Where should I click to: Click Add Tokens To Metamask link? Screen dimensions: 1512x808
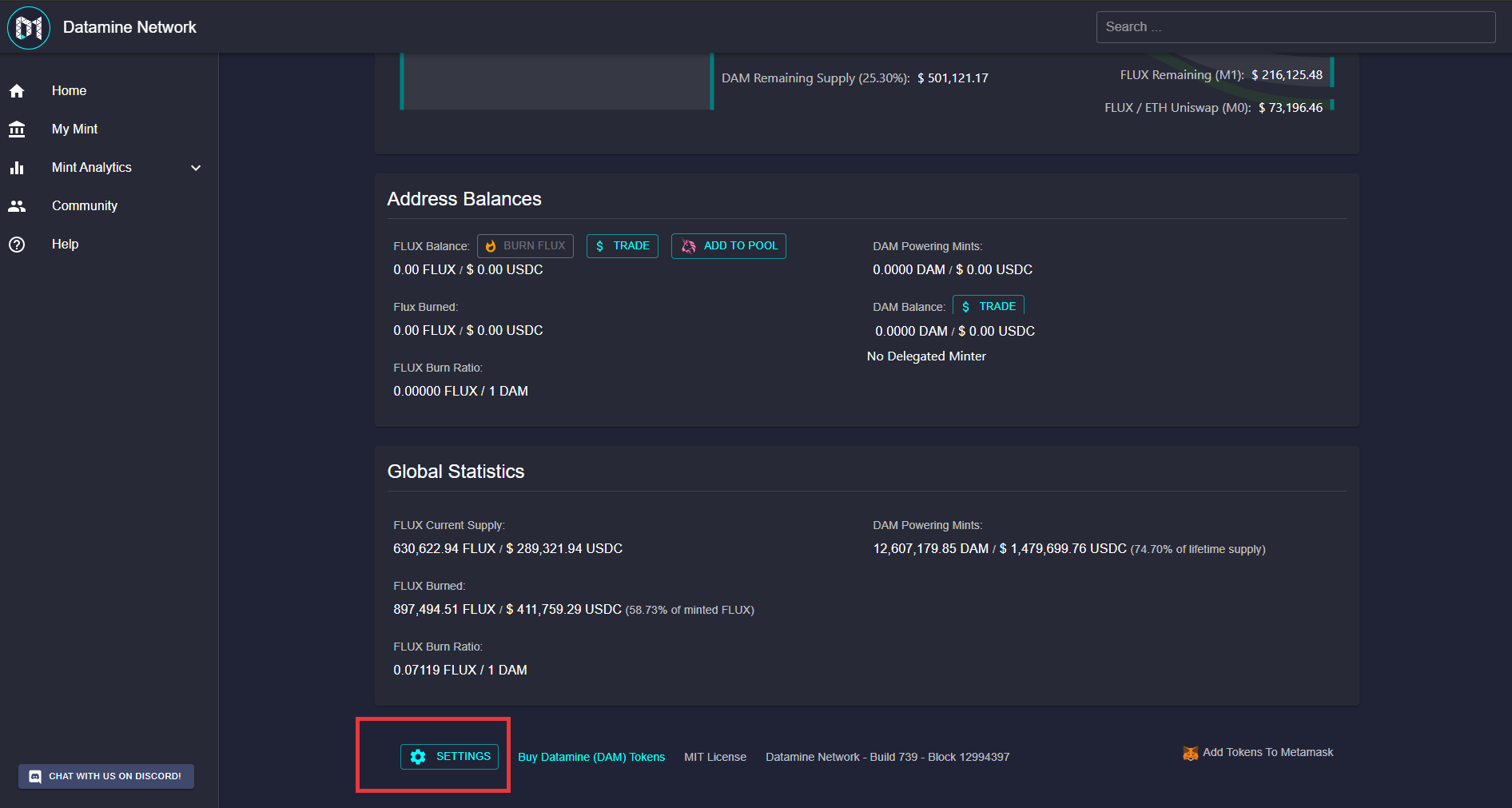click(1258, 753)
